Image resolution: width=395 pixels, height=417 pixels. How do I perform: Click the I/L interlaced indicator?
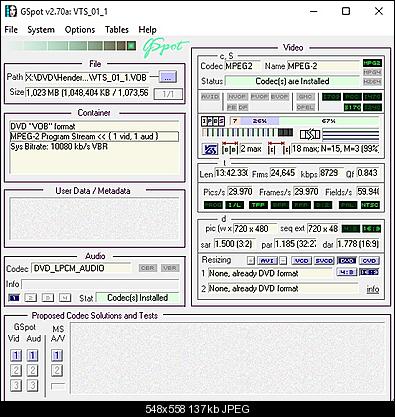(x=235, y=205)
